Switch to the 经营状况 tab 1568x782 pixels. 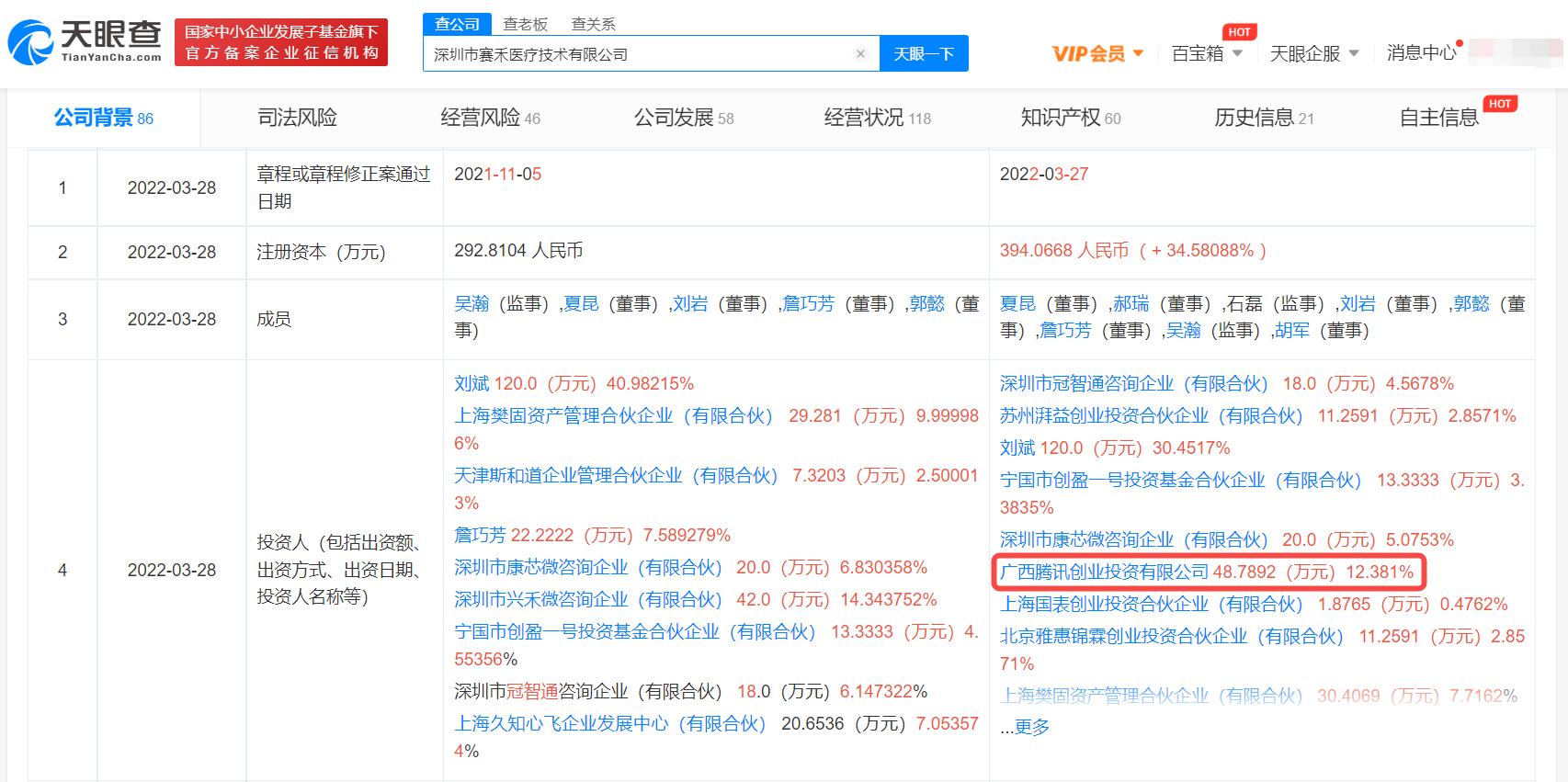point(878,118)
